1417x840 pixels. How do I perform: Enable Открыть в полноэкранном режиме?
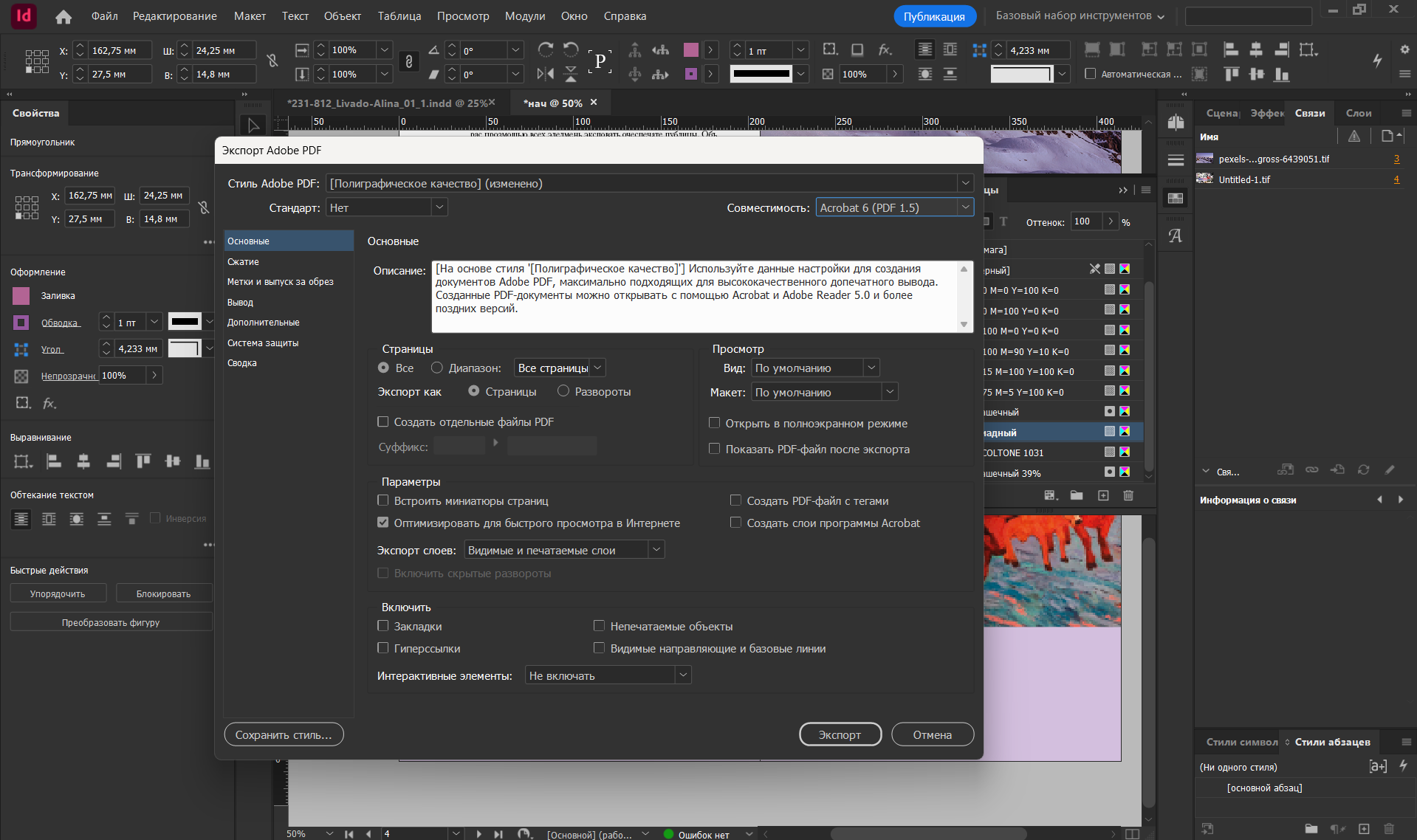[x=715, y=423]
